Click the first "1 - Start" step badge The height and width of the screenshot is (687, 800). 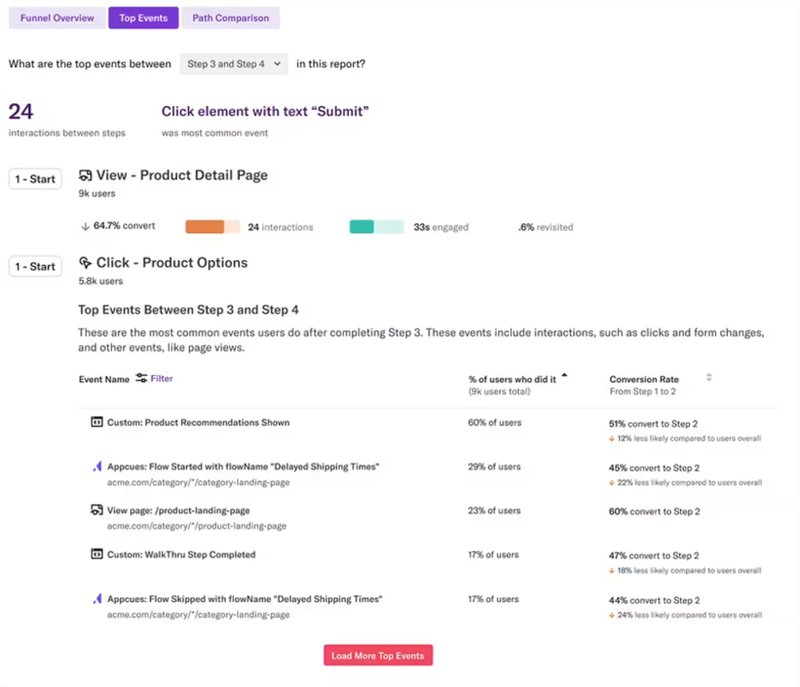pos(35,179)
